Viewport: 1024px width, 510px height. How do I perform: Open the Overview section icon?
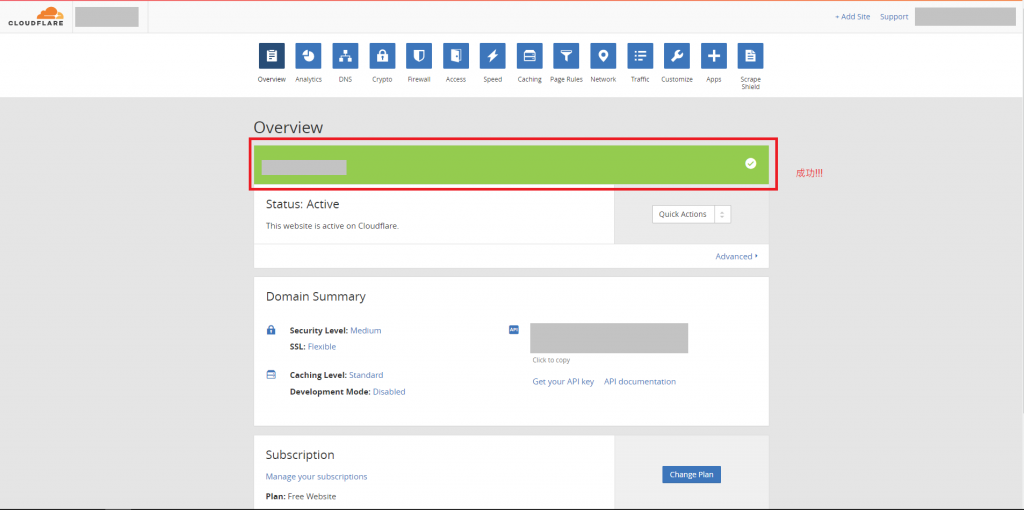[272, 56]
